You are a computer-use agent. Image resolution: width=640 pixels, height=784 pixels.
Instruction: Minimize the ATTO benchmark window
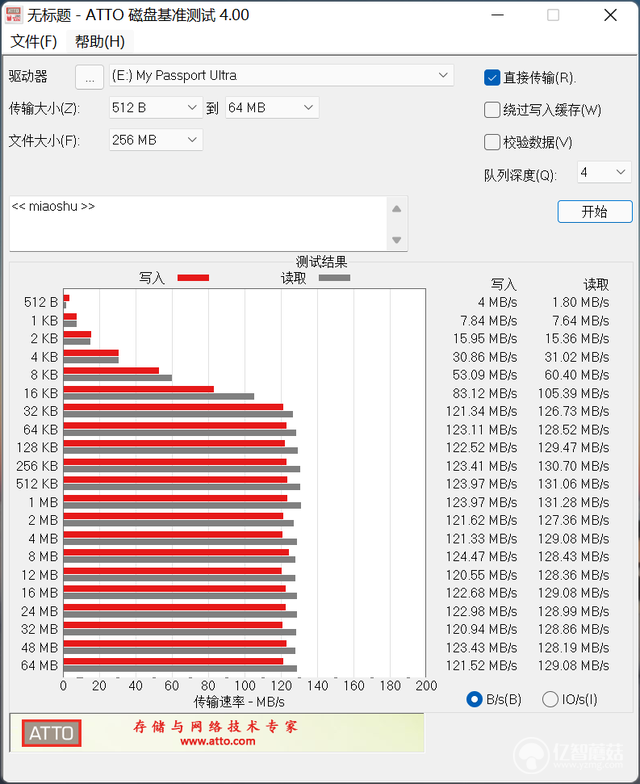coord(498,15)
